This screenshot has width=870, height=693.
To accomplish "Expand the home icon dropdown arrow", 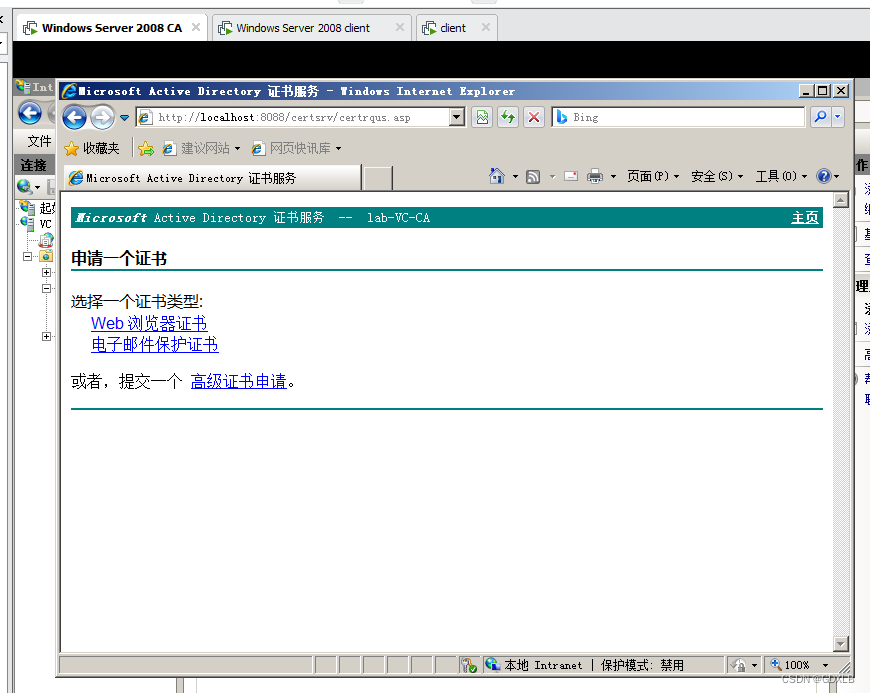I will tap(515, 177).
